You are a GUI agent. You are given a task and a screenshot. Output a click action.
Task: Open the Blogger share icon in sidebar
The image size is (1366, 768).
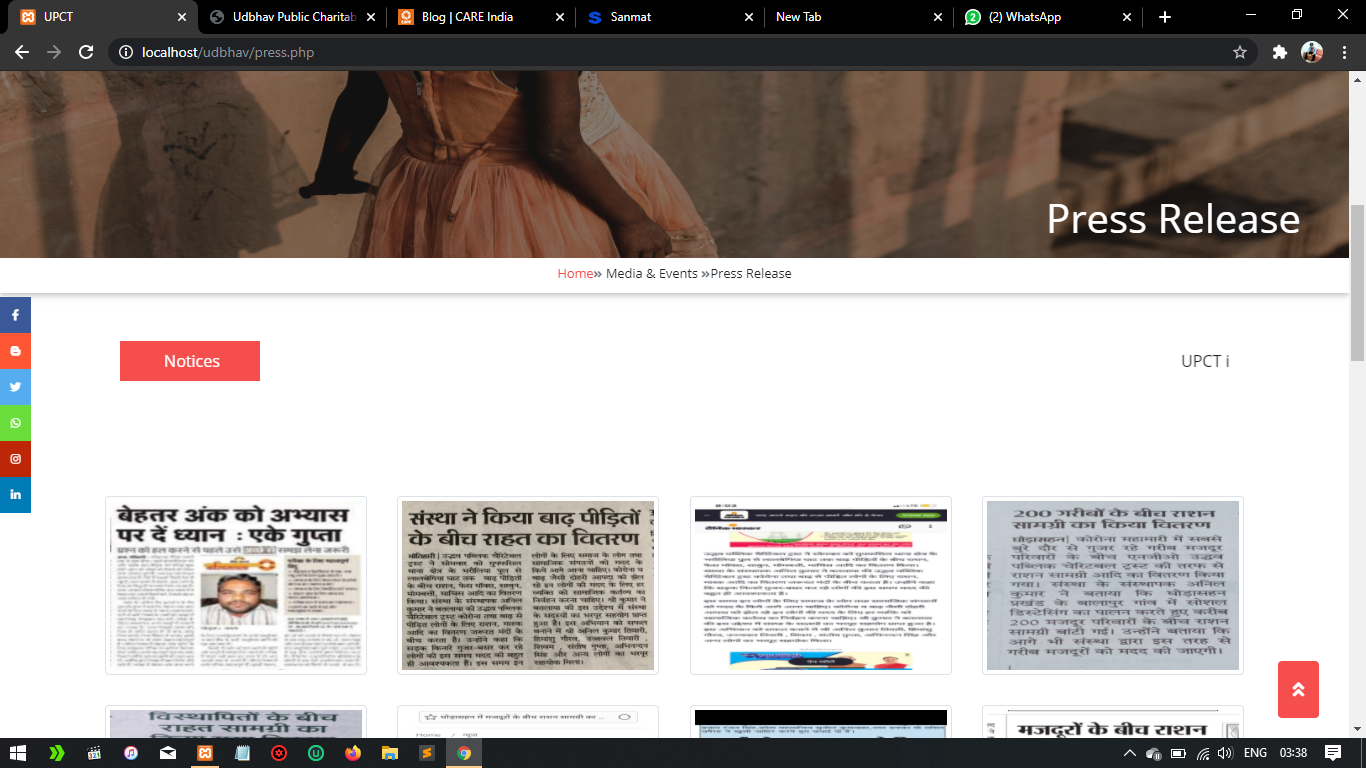point(15,351)
